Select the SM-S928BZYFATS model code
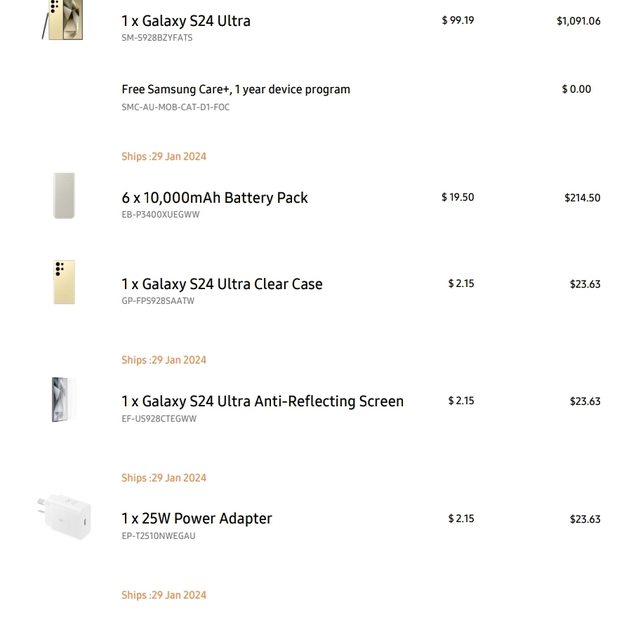 [157, 38]
